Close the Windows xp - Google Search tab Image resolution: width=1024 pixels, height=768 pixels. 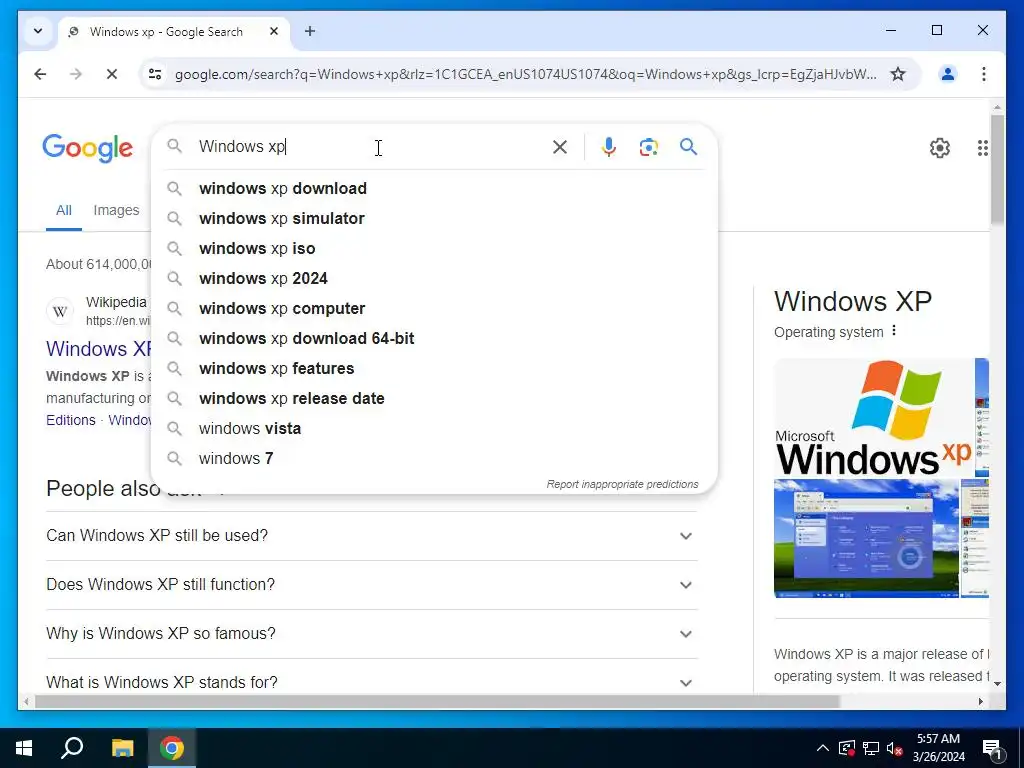point(274,31)
